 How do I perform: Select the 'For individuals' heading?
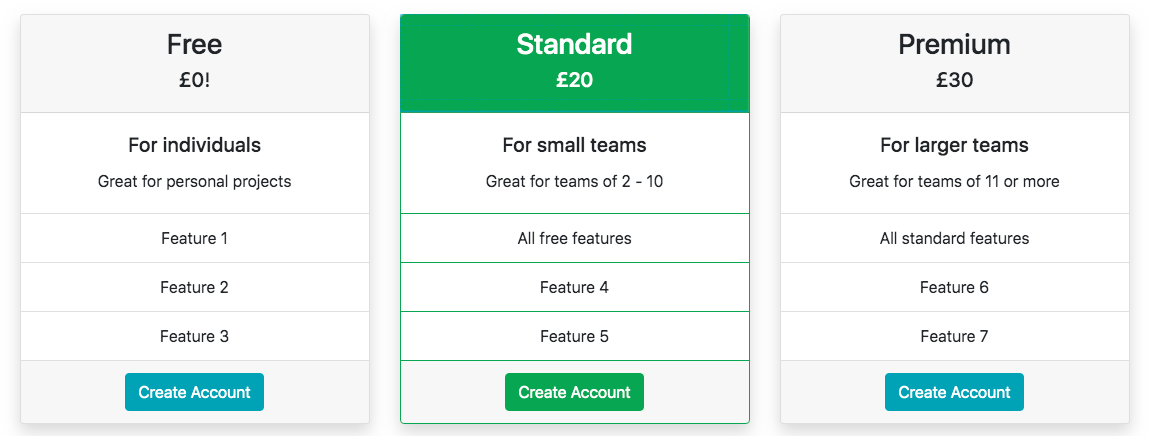coord(194,145)
